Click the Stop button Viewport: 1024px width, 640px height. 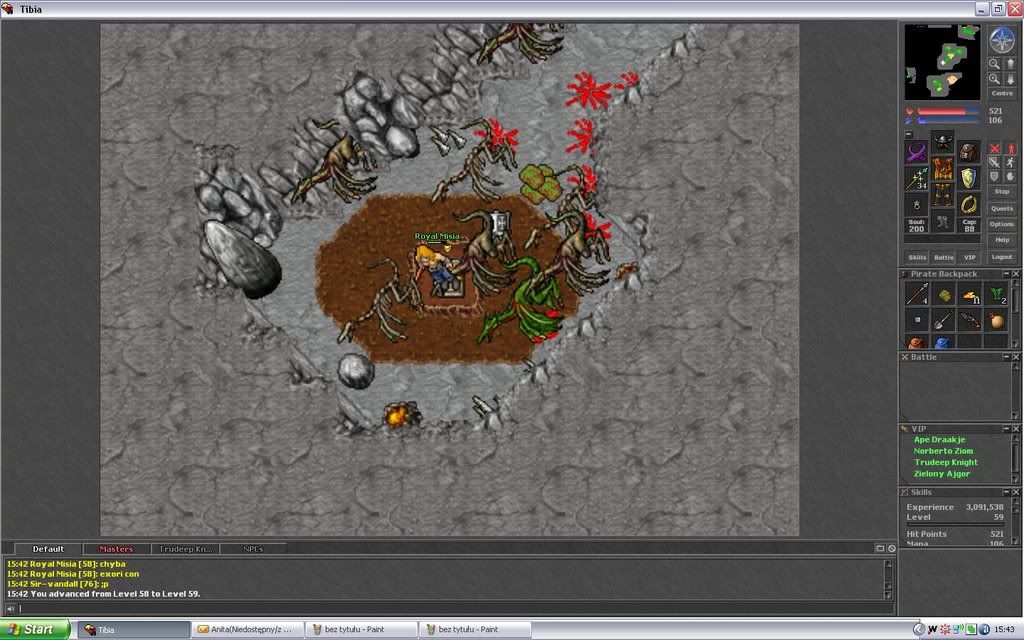1002,192
